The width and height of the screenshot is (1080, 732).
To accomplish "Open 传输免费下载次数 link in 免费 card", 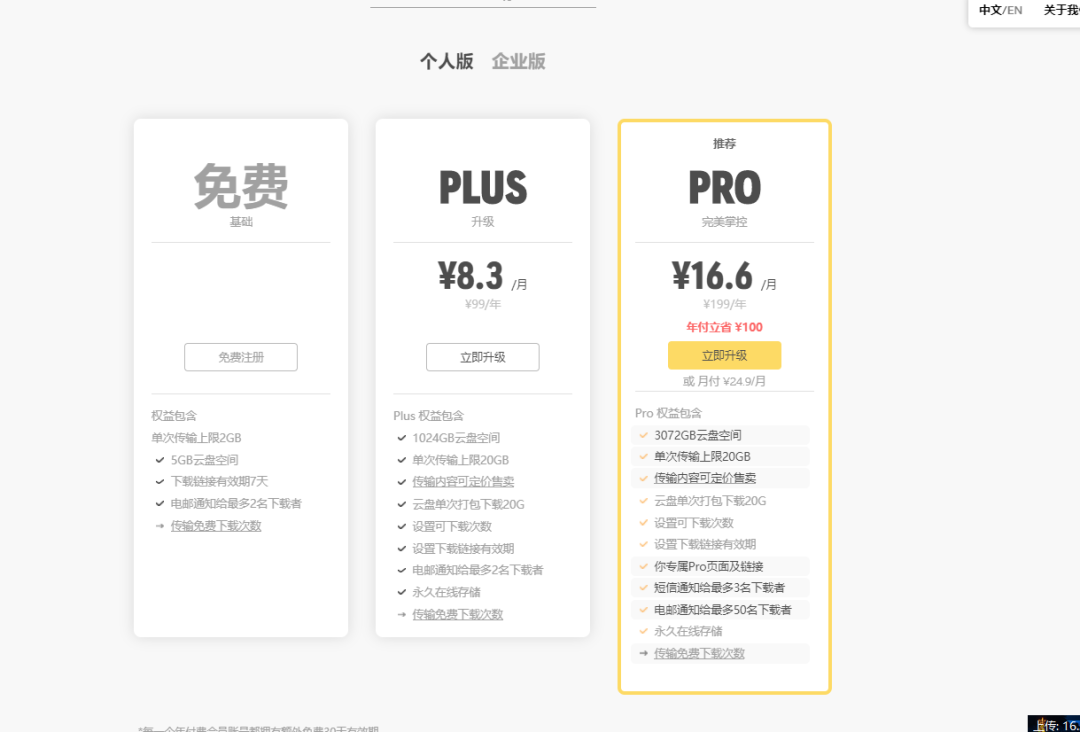I will tap(216, 526).
